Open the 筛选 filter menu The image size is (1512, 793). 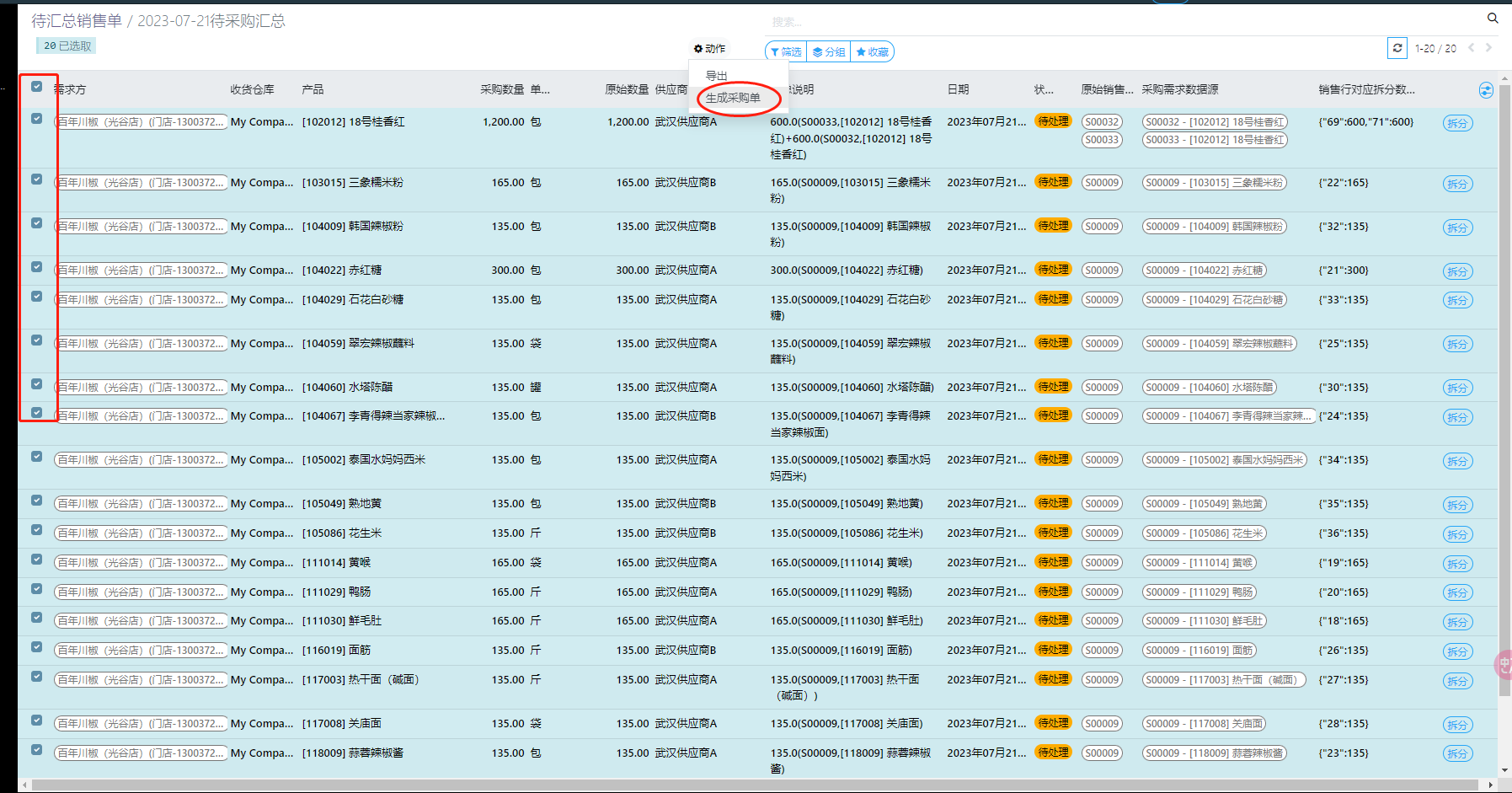click(786, 52)
